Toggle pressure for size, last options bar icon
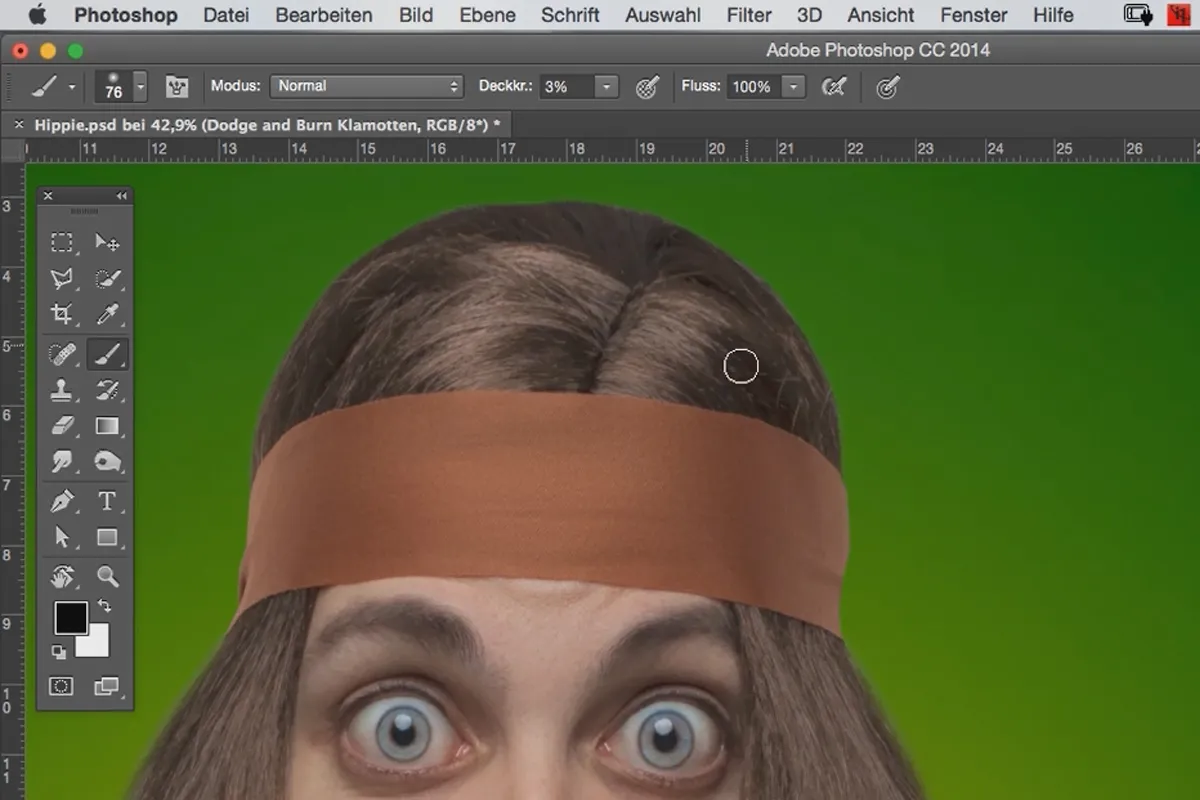 click(887, 87)
